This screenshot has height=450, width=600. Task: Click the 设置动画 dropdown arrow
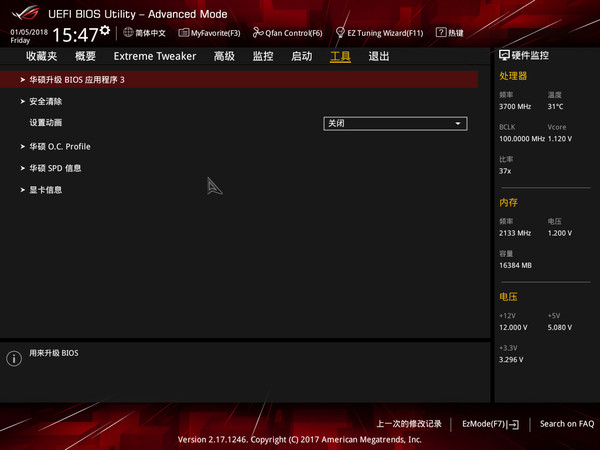pos(458,124)
